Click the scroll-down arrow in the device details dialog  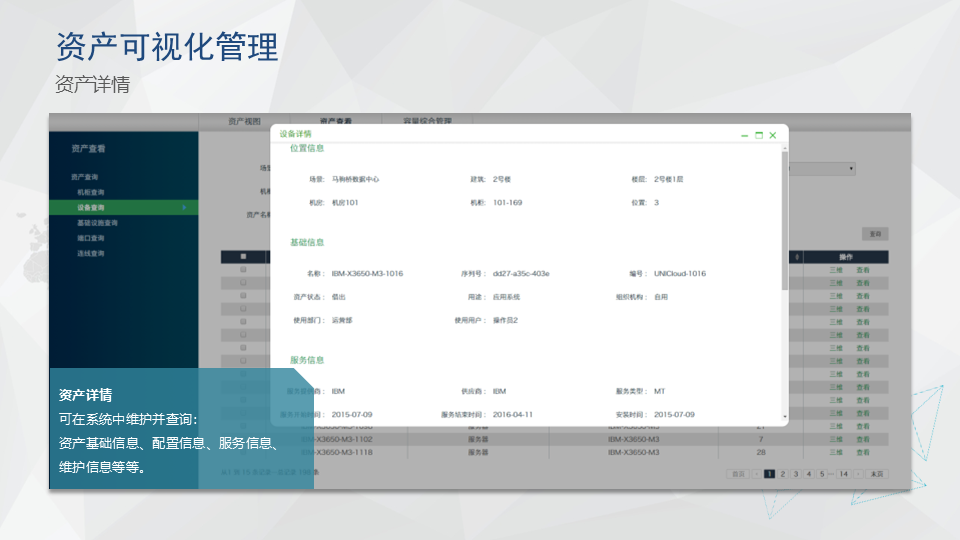click(785, 417)
